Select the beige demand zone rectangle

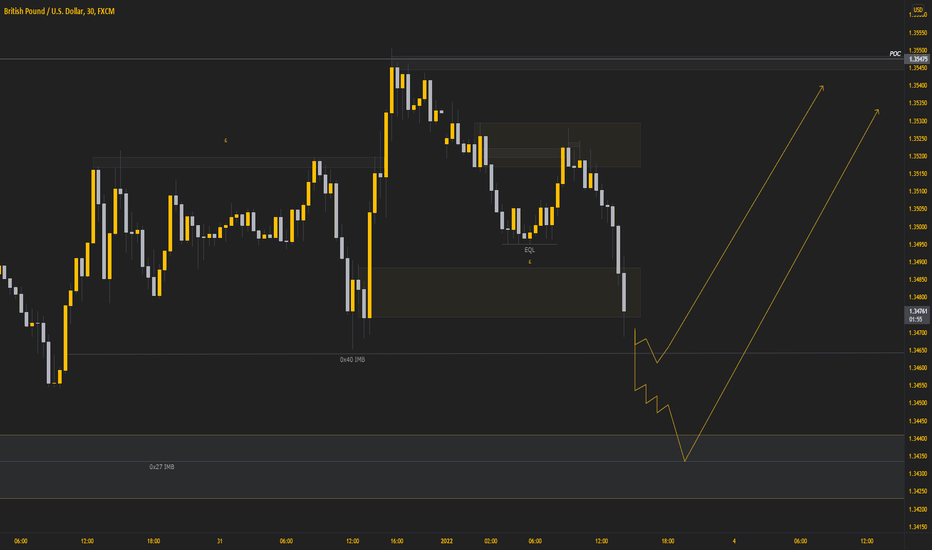(505, 292)
